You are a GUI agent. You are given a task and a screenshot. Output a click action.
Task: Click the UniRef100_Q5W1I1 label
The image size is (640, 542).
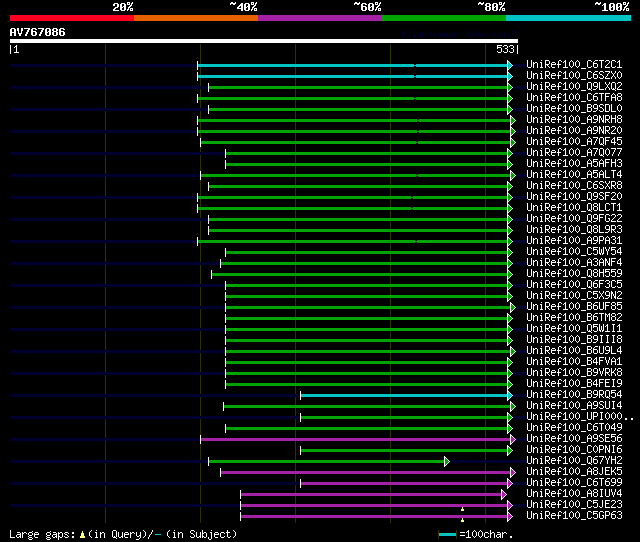tap(574, 329)
